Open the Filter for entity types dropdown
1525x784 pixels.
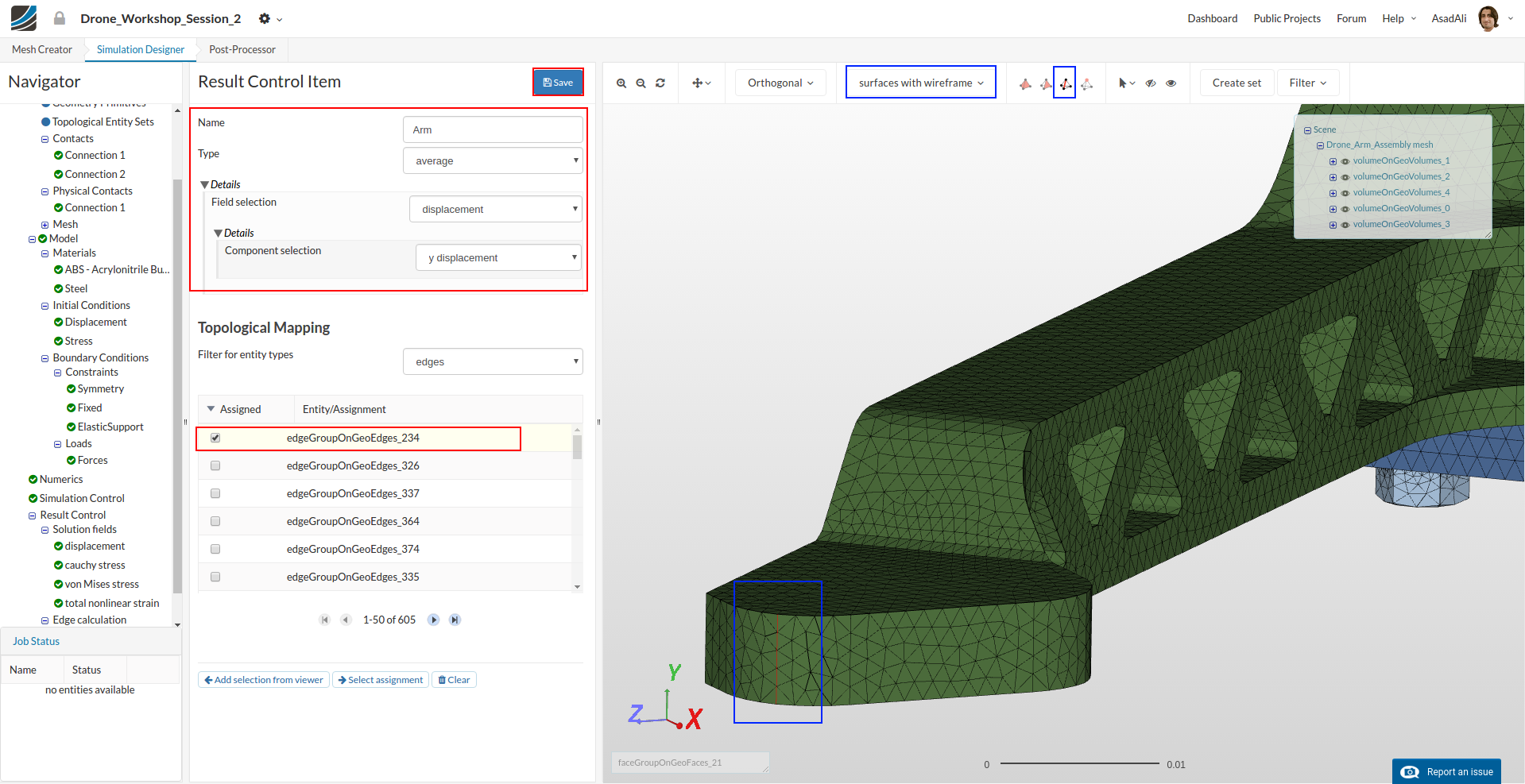[x=493, y=361]
